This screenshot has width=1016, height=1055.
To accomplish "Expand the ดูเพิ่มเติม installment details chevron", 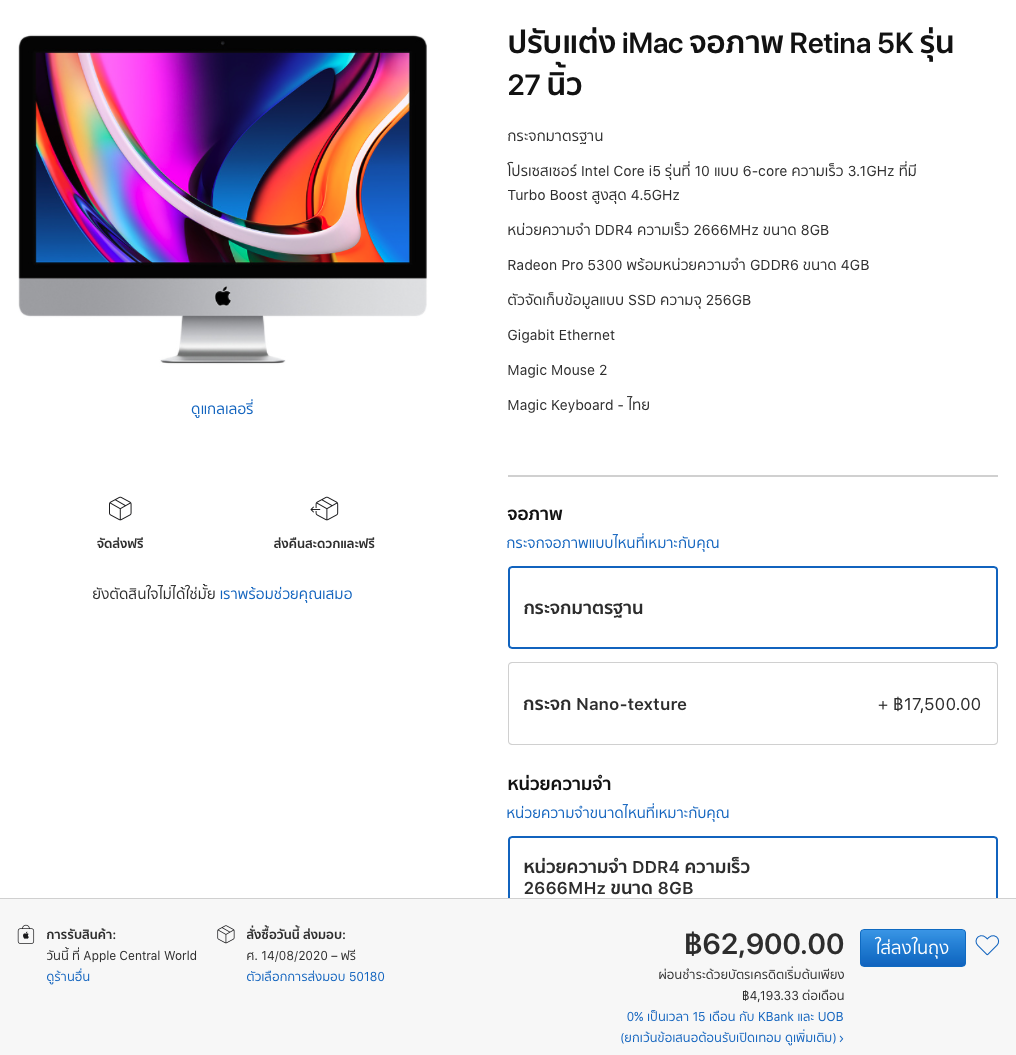I will click(841, 1038).
